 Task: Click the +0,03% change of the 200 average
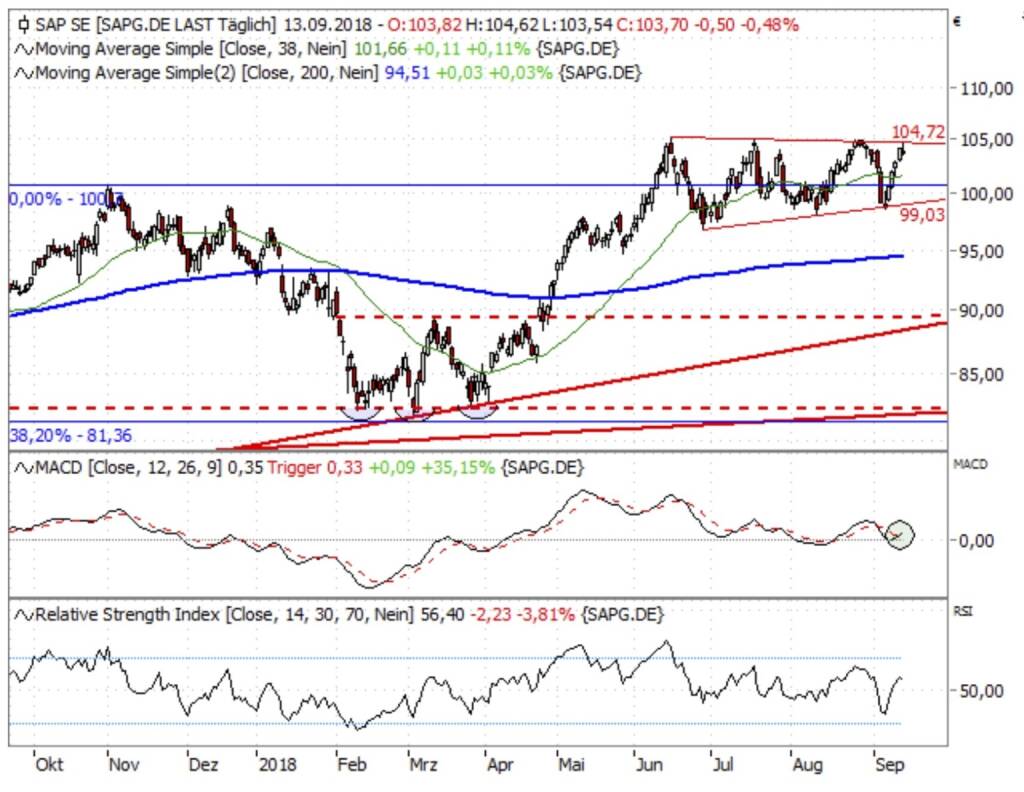point(520,73)
